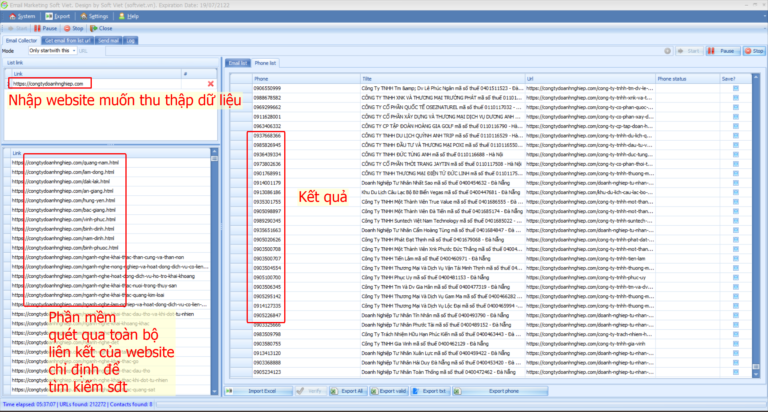Select the GOLF company title cell
This screenshot has width=768, height=412.
(442, 126)
